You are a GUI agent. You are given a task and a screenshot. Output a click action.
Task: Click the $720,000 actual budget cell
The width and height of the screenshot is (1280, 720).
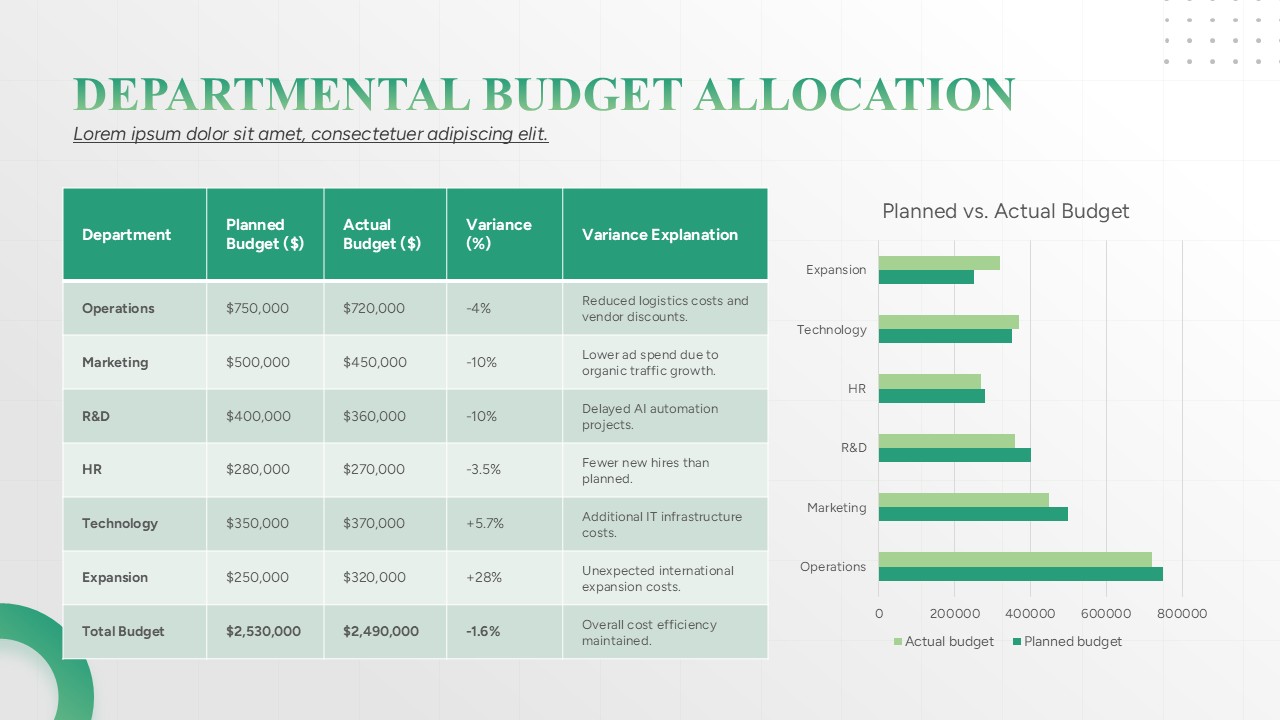tap(385, 308)
